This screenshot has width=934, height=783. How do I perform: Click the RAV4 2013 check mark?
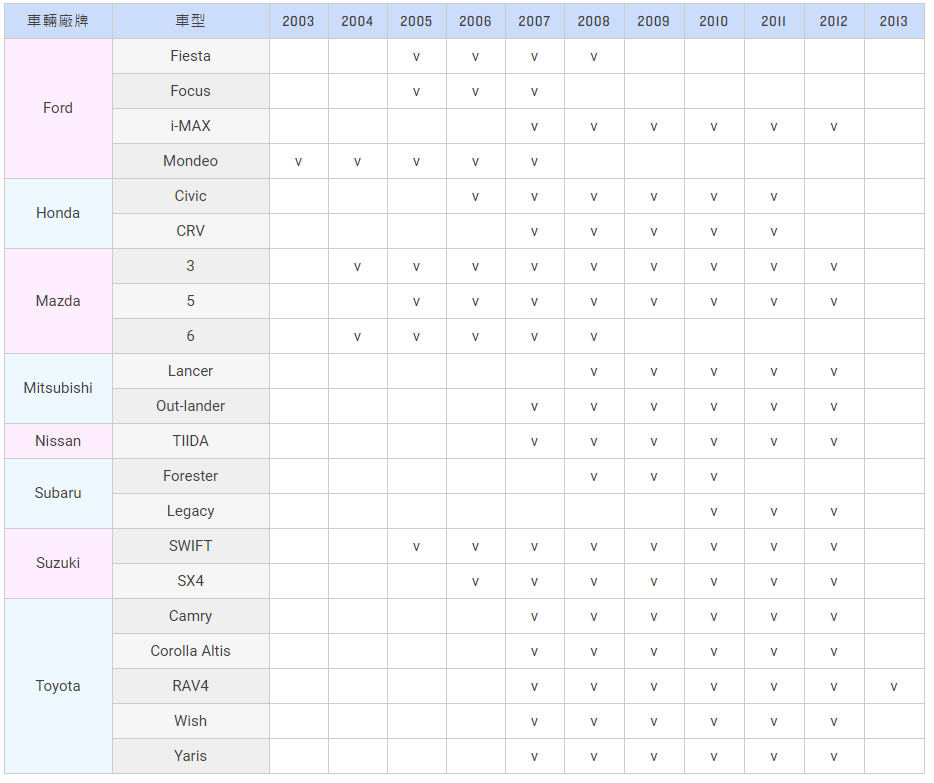(x=894, y=687)
